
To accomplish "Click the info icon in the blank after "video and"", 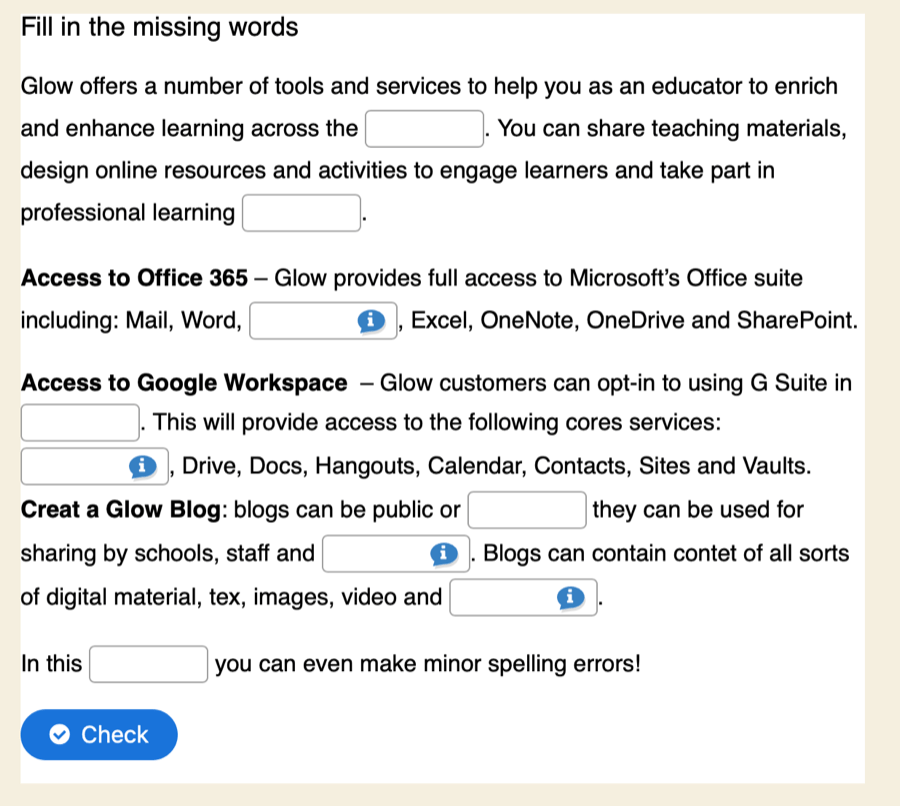I will click(x=569, y=598).
